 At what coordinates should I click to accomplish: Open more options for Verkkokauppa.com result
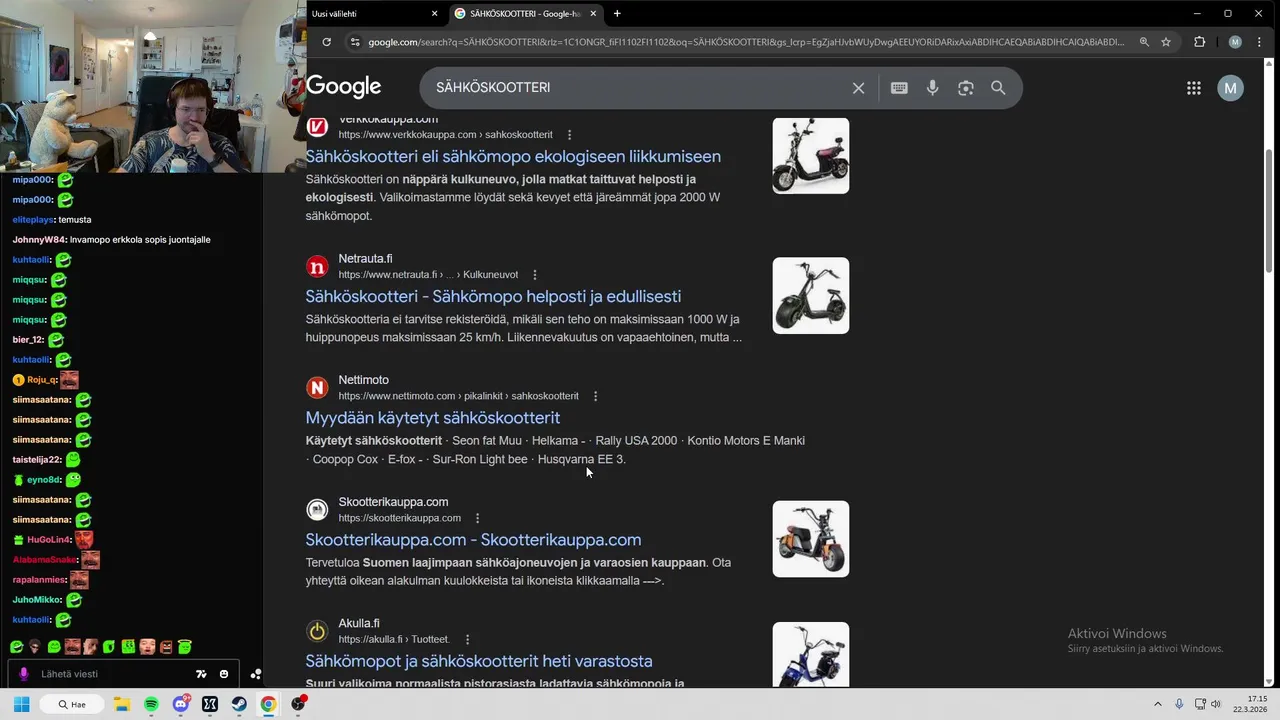pyautogui.click(x=570, y=135)
